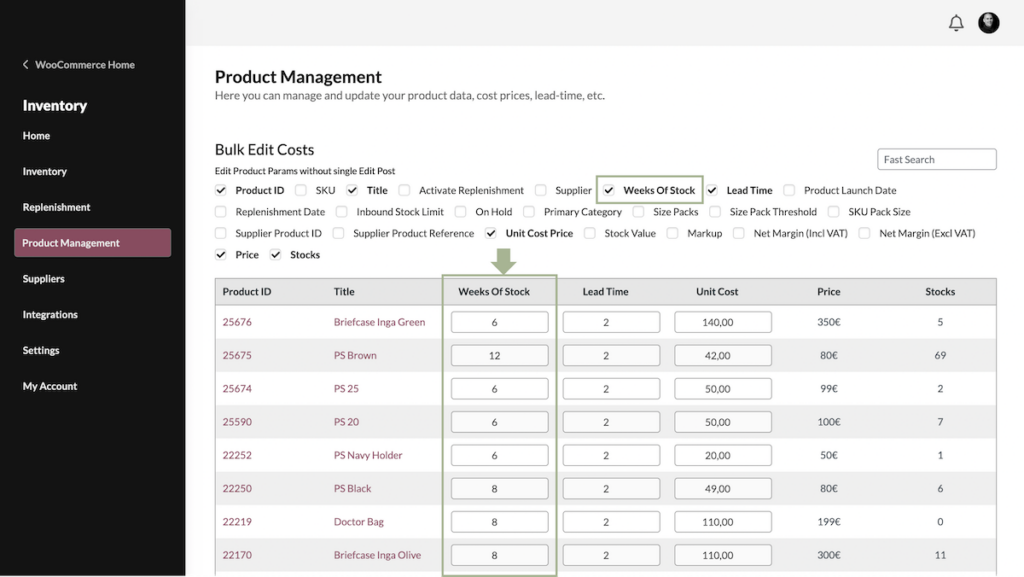Click the Weeks Of Stock column header
The image size is (1024, 577).
point(494,292)
